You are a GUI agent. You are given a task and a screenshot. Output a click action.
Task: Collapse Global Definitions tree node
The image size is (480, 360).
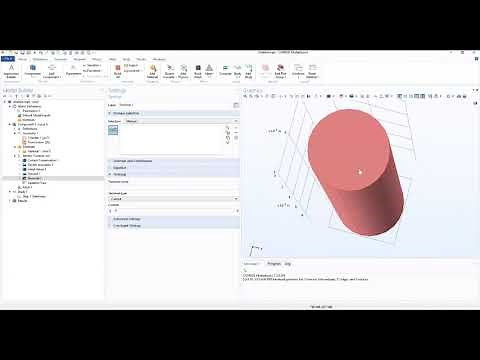pos(10,106)
